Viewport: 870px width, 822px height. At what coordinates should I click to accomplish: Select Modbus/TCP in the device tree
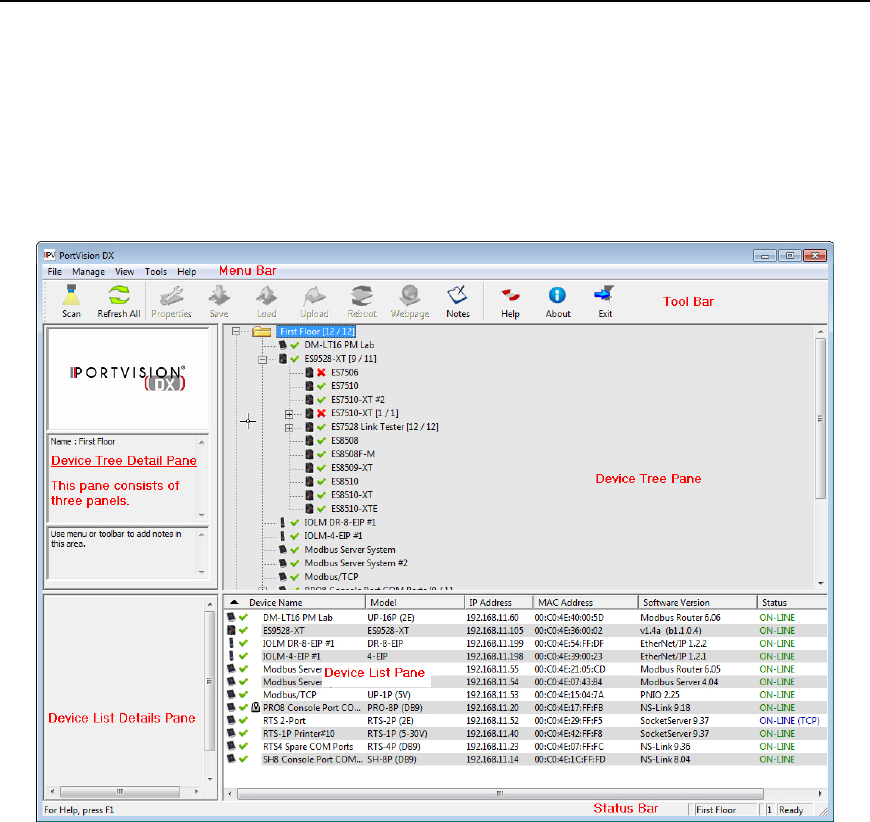tap(331, 577)
